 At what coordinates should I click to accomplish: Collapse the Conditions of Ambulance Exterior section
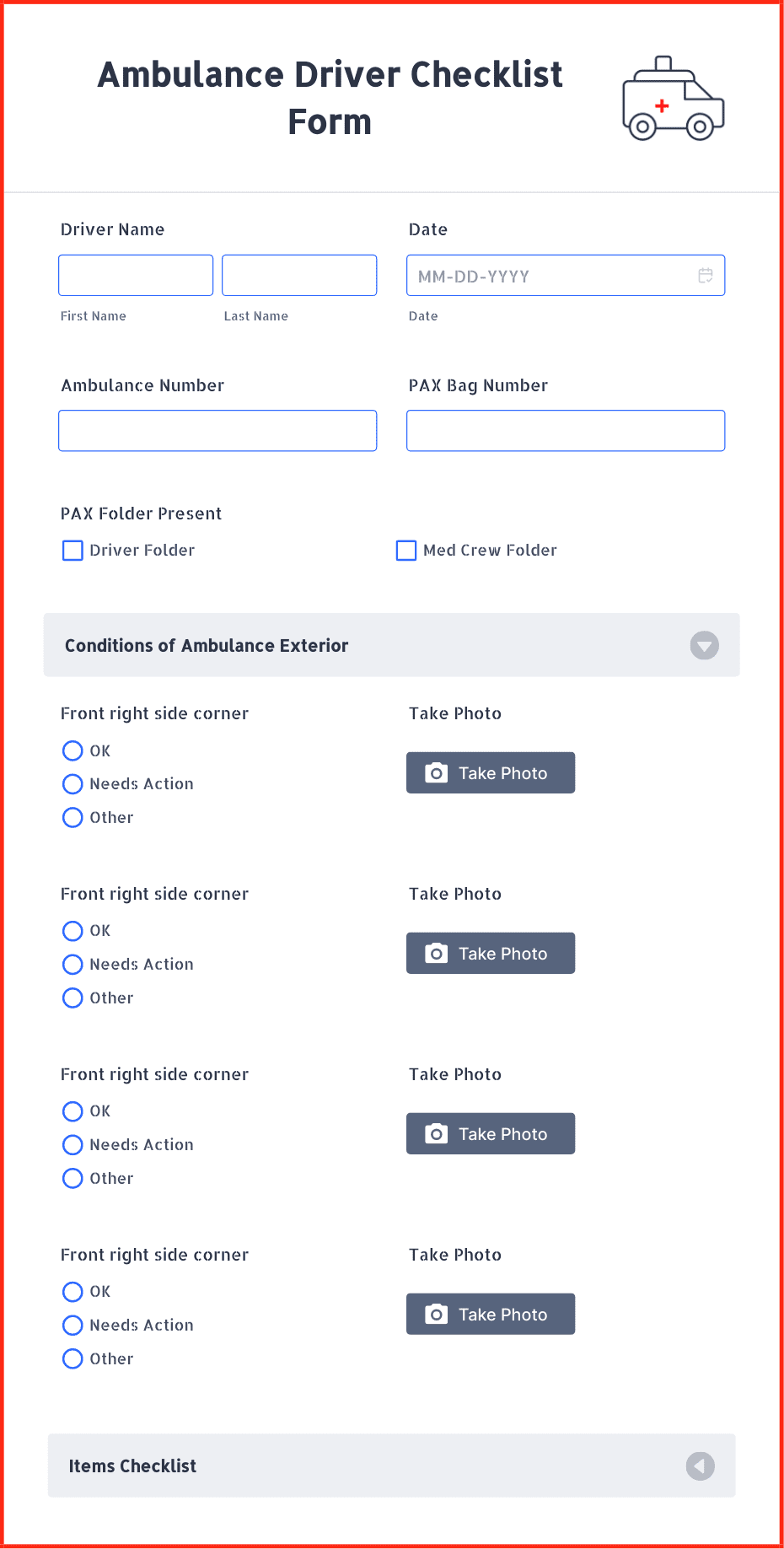coord(704,645)
